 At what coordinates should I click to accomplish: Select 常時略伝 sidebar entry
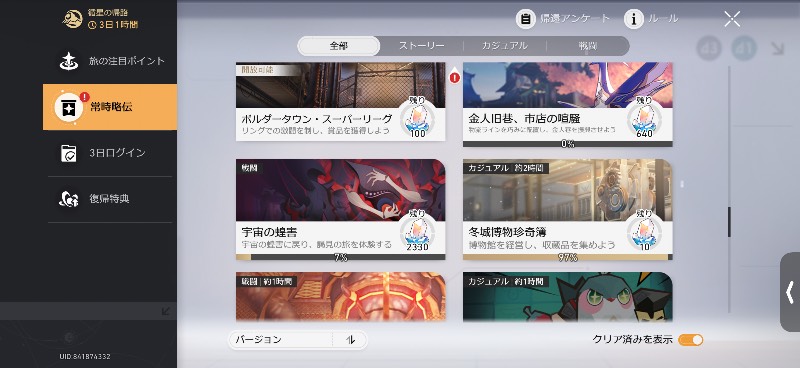coord(110,107)
